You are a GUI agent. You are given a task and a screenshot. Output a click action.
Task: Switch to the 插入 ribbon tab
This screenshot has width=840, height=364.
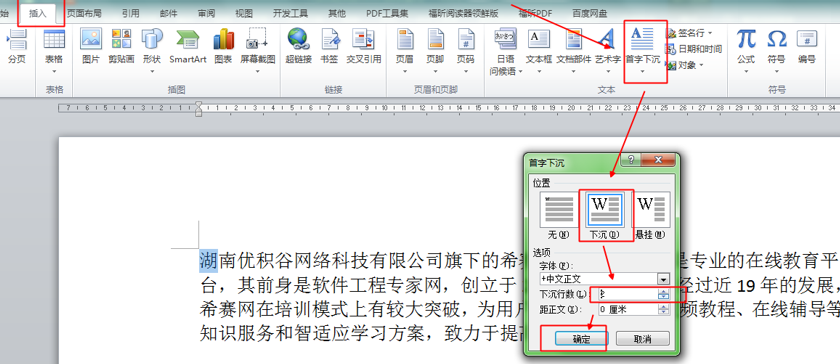(x=38, y=13)
